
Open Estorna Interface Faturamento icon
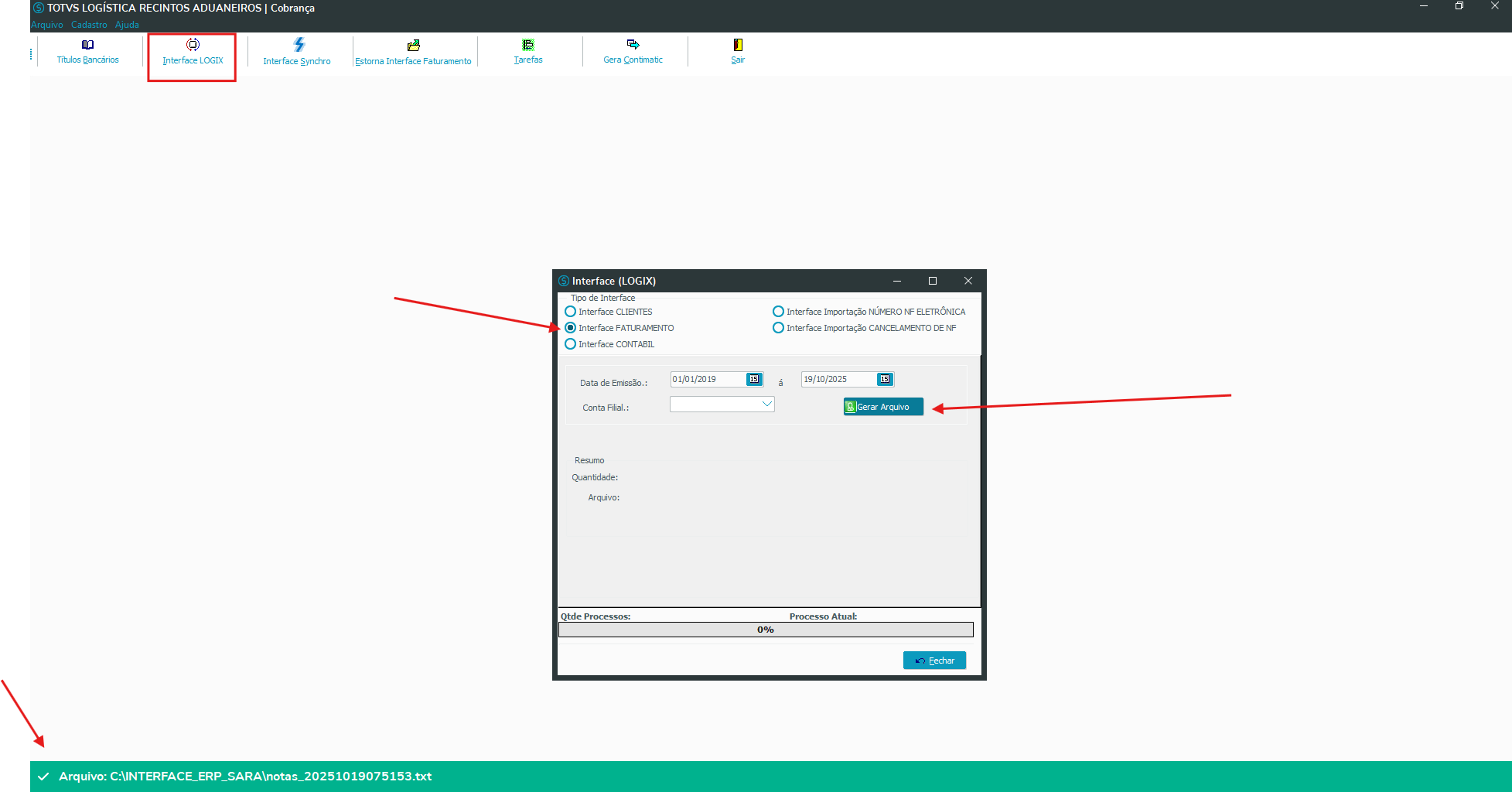pyautogui.click(x=414, y=46)
